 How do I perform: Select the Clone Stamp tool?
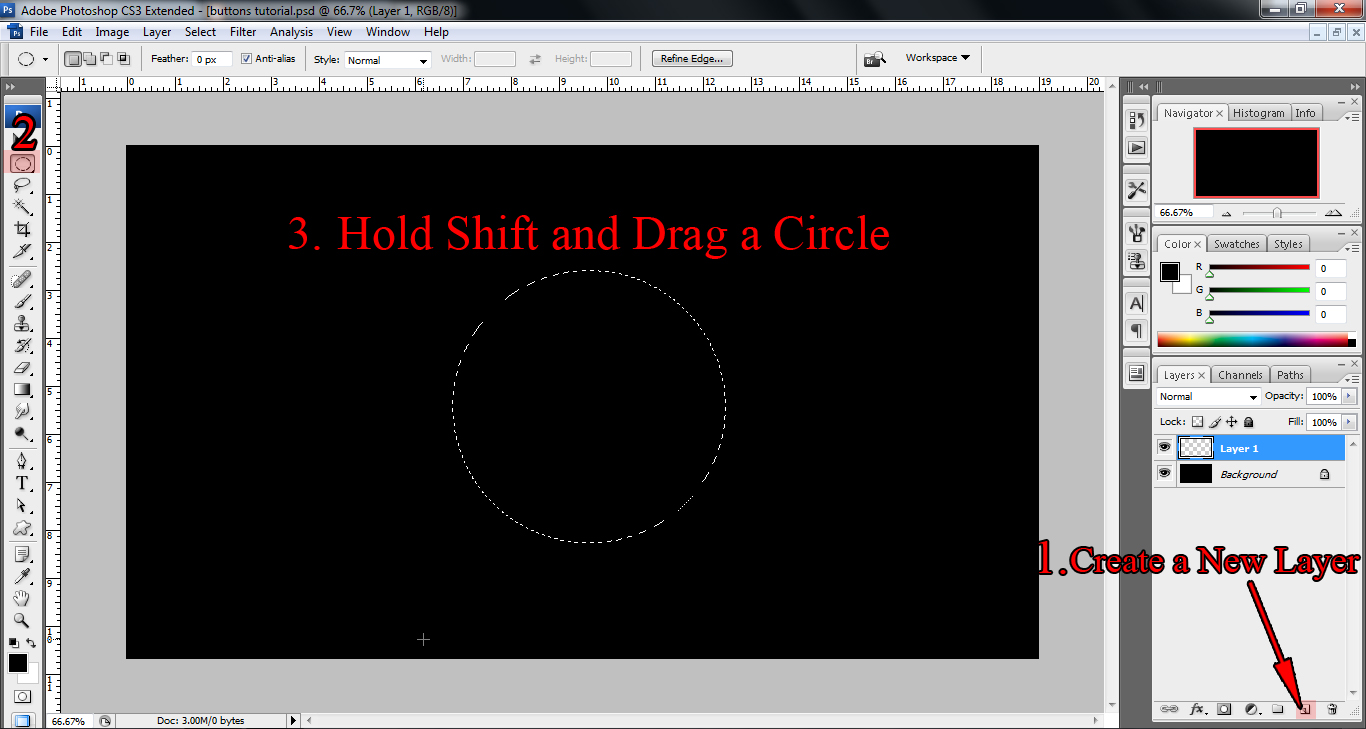pos(22,323)
